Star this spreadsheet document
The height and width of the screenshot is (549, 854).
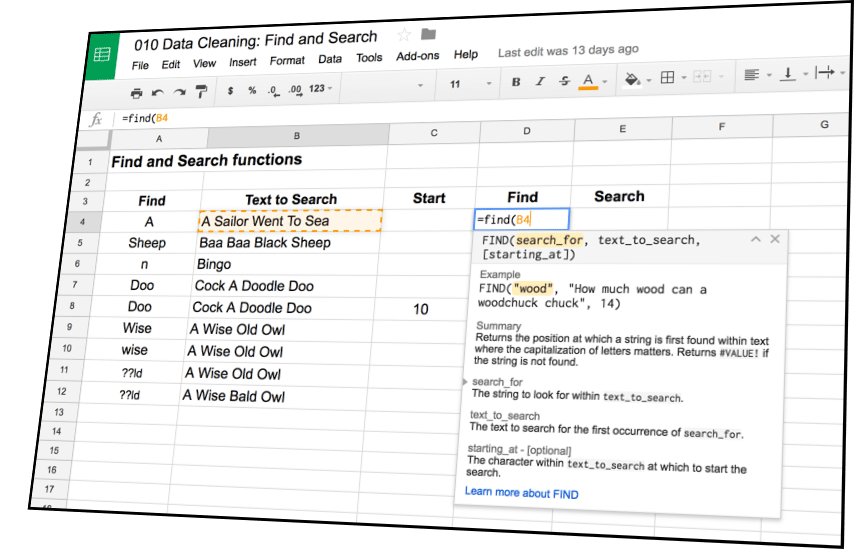point(404,35)
